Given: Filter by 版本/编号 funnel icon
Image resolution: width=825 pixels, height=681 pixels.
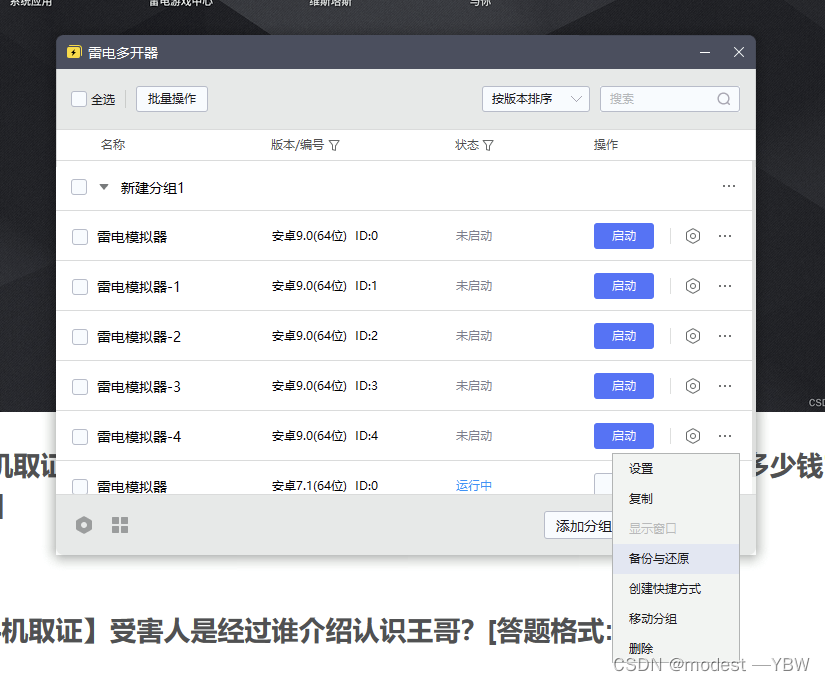Looking at the screenshot, I should click(x=334, y=145).
